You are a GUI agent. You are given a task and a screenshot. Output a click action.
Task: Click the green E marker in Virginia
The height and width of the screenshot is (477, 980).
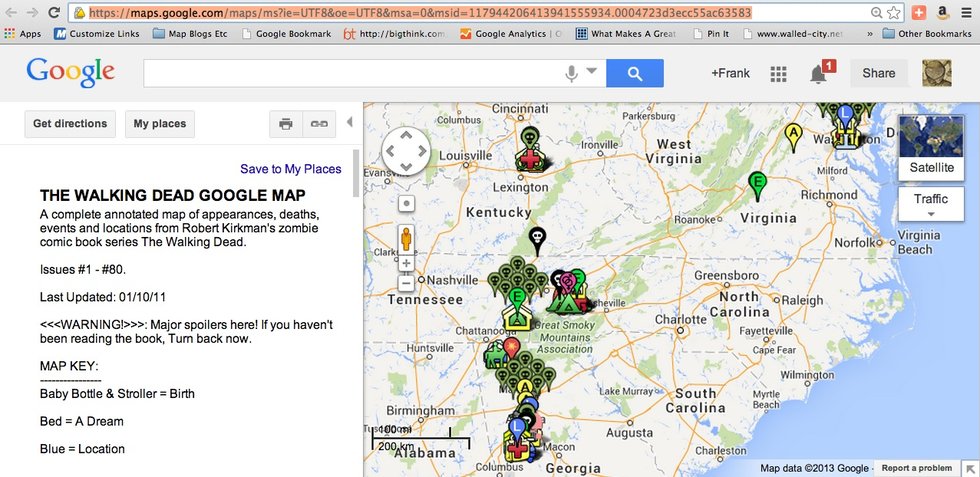point(758,186)
